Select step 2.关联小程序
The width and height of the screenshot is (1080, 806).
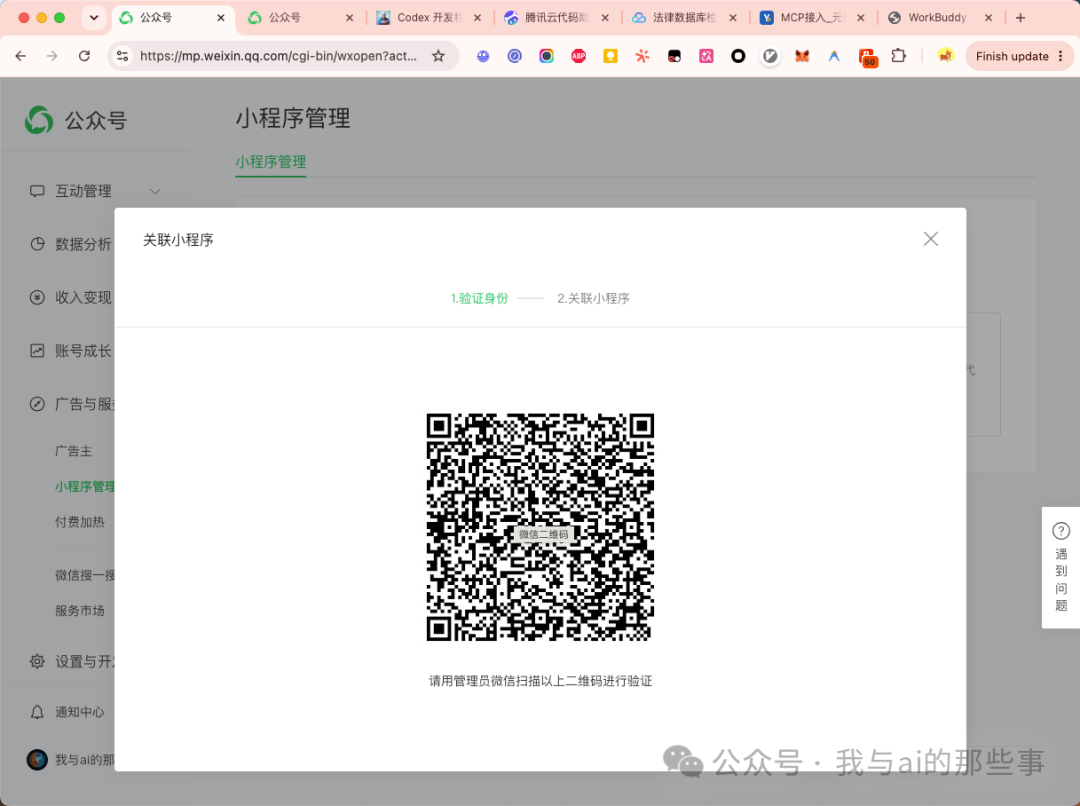593,298
